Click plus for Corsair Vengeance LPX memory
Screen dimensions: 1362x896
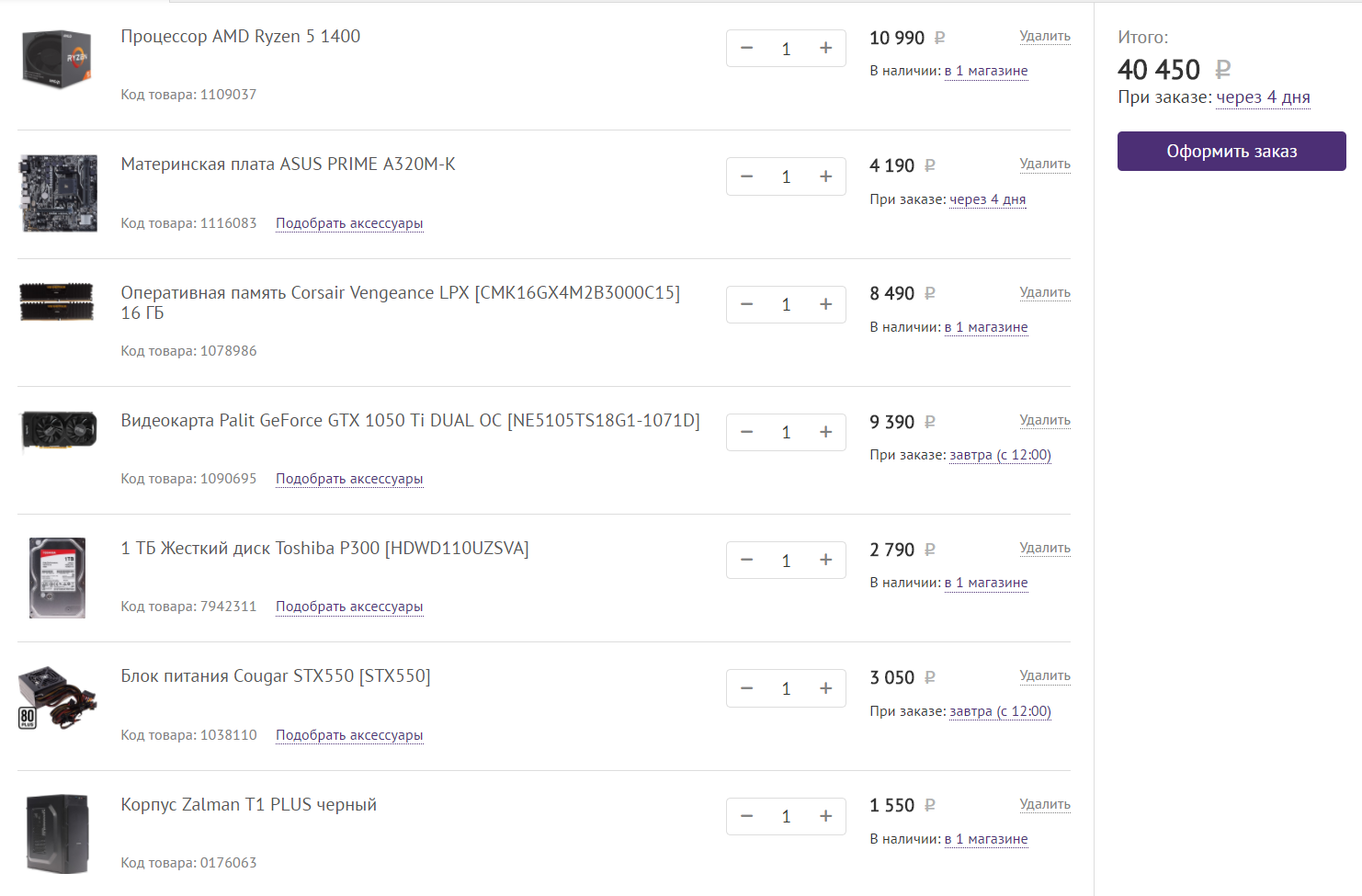click(x=825, y=304)
